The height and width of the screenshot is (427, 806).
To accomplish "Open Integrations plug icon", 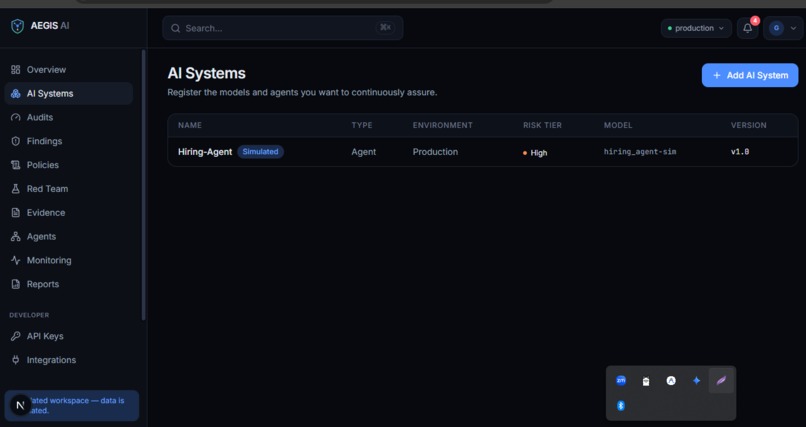I will (x=15, y=360).
